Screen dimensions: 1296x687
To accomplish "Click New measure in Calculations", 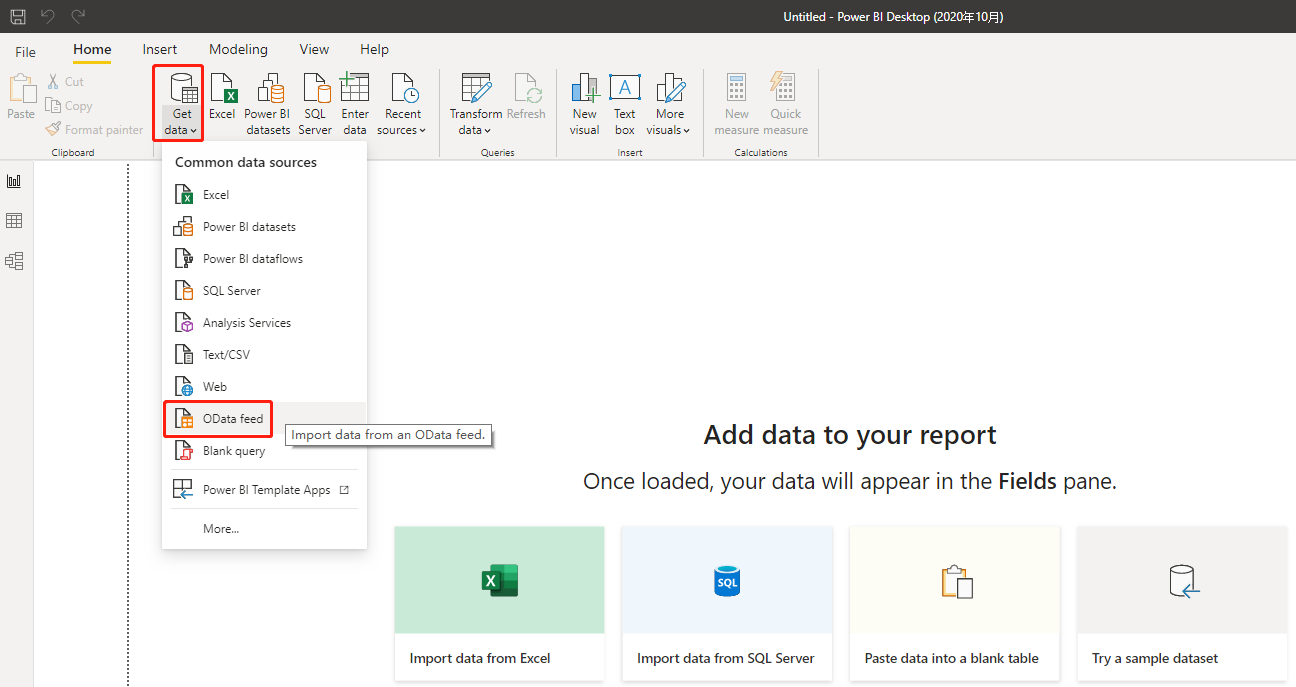I will 737,104.
